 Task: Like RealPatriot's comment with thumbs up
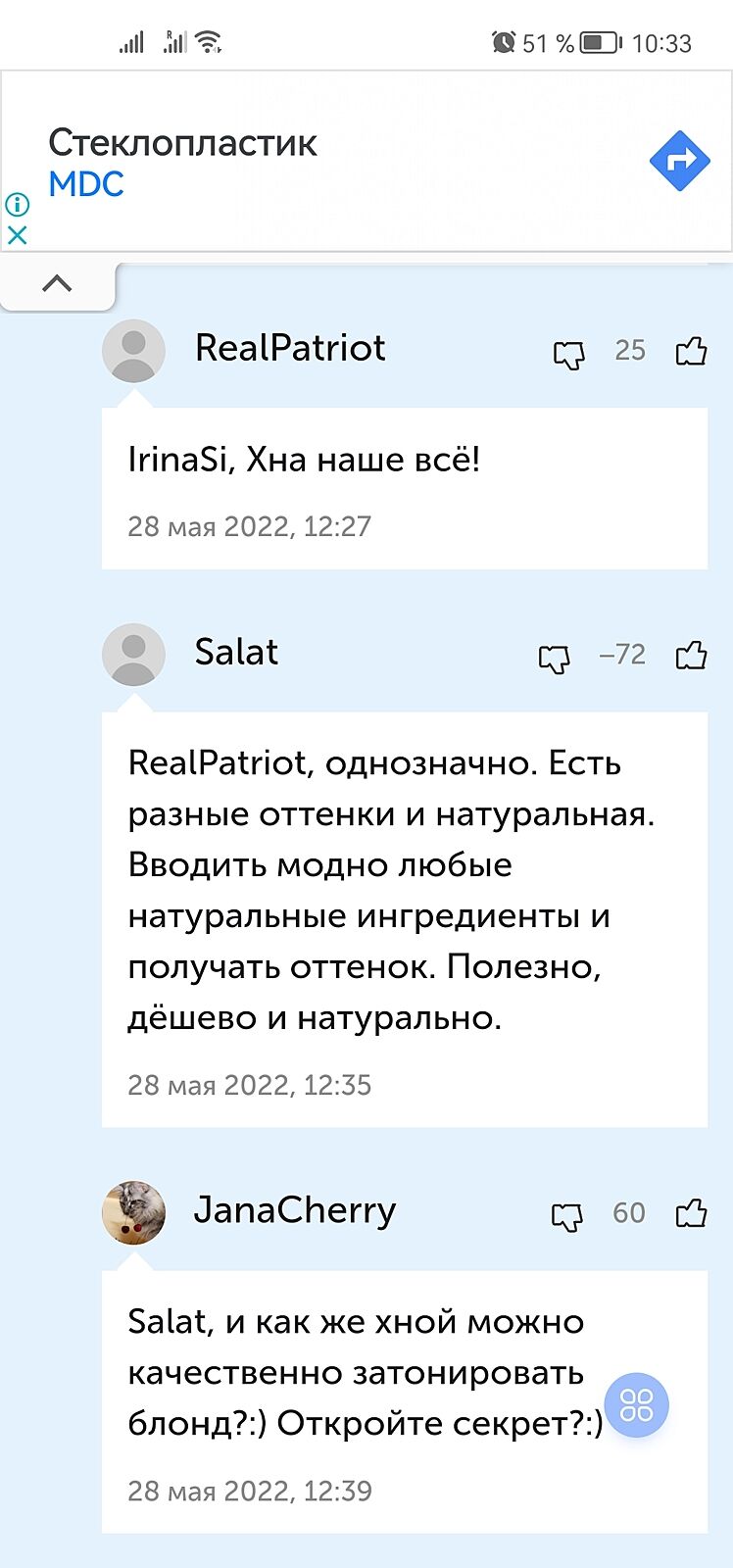pos(691,351)
